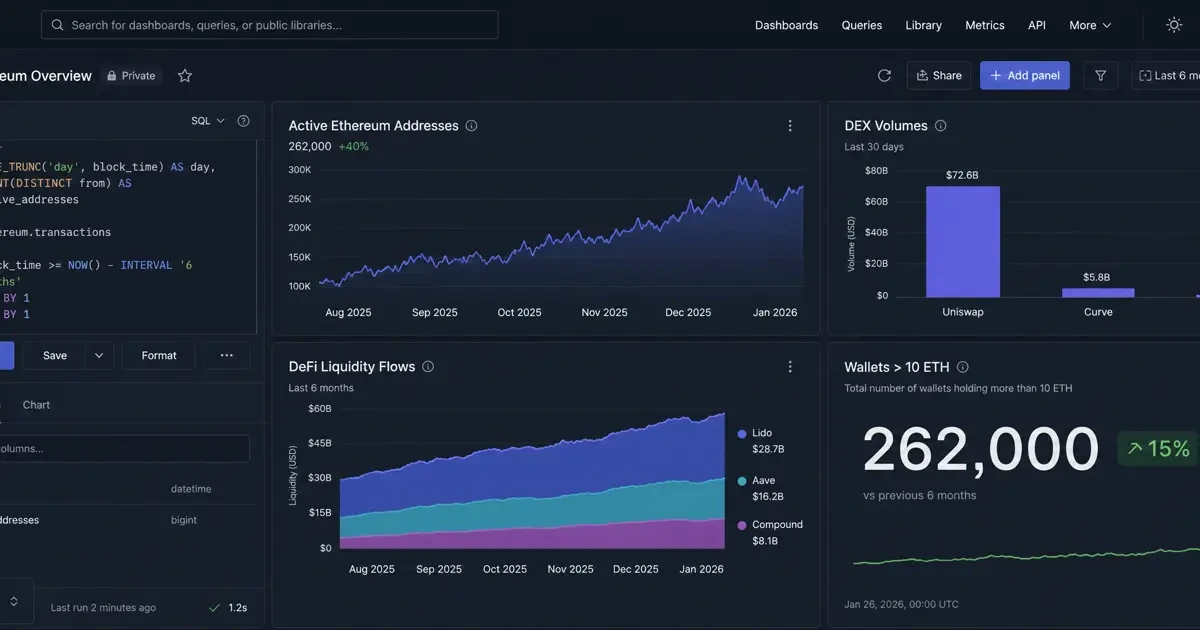Click the columns search field
Image resolution: width=1200 pixels, height=630 pixels.
(125, 448)
